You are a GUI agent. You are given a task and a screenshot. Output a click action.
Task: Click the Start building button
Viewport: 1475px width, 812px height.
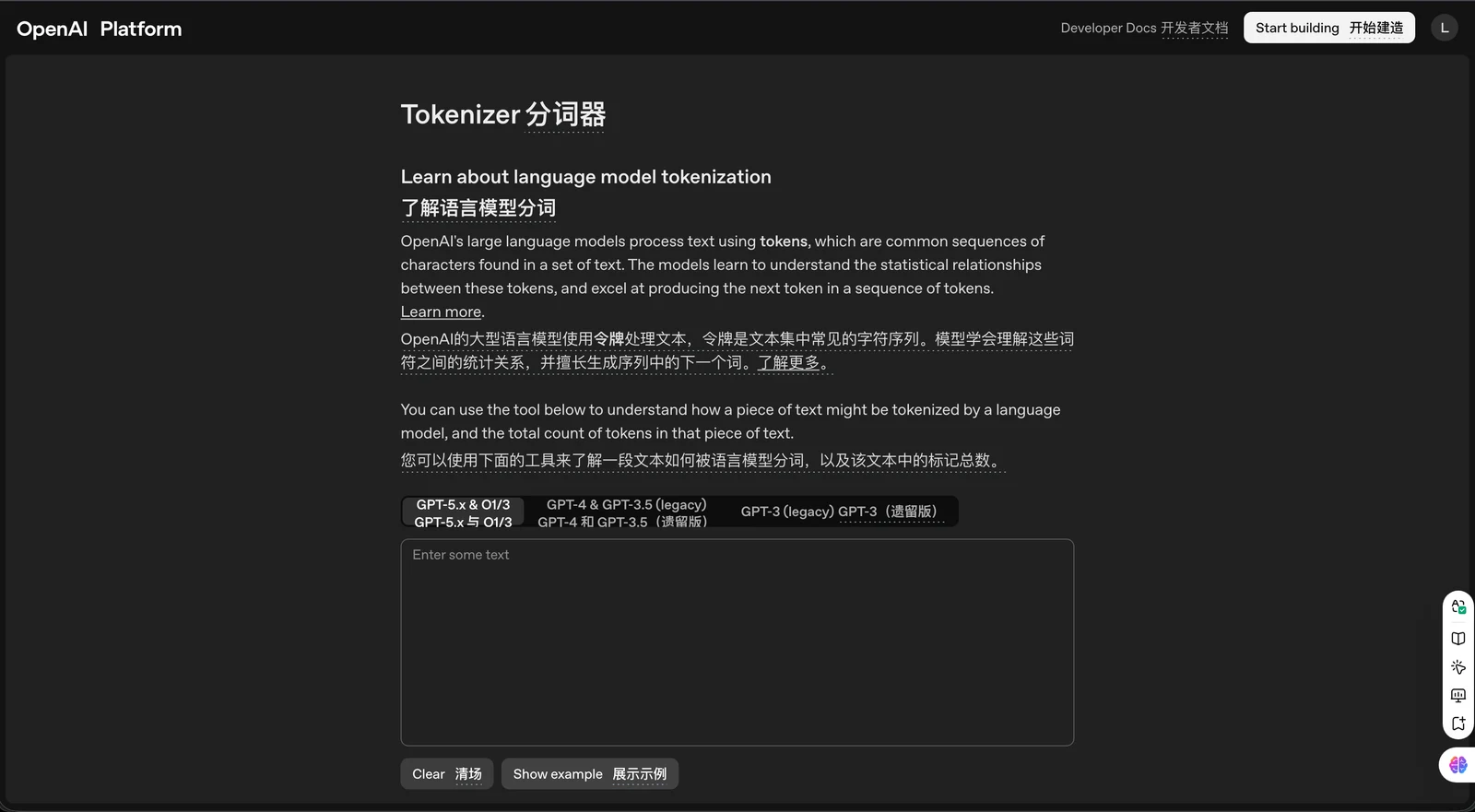pos(1329,28)
